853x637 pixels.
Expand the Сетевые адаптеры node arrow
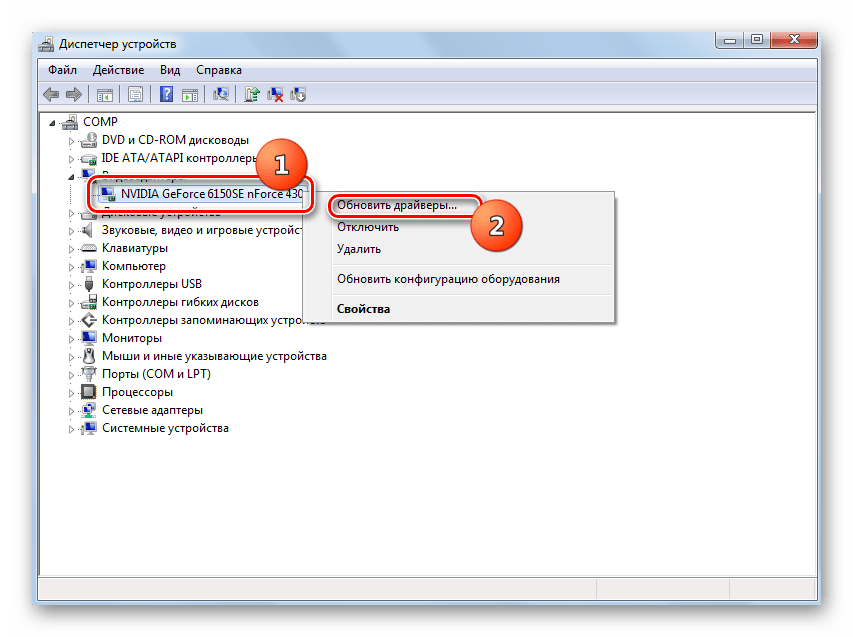[x=71, y=411]
